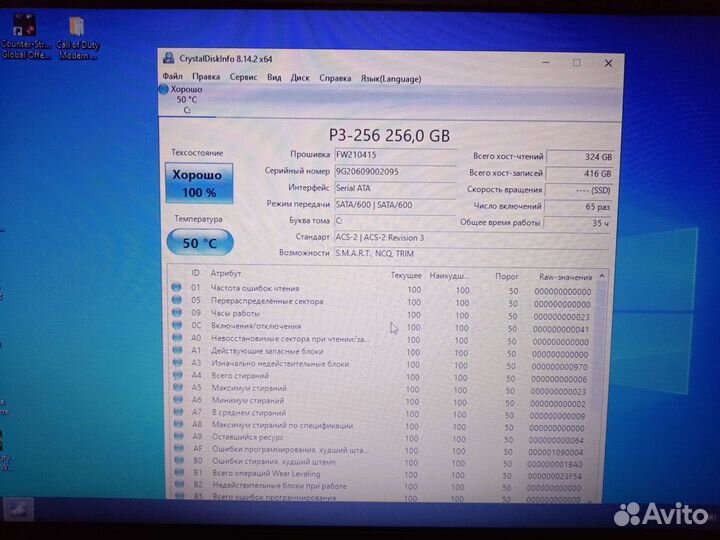Click the Raw-значения column header
Image resolution: width=720 pixels, height=540 pixels.
pos(565,277)
